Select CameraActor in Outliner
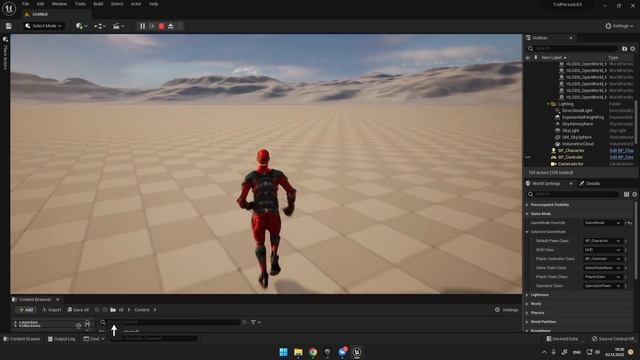 pyautogui.click(x=571, y=164)
